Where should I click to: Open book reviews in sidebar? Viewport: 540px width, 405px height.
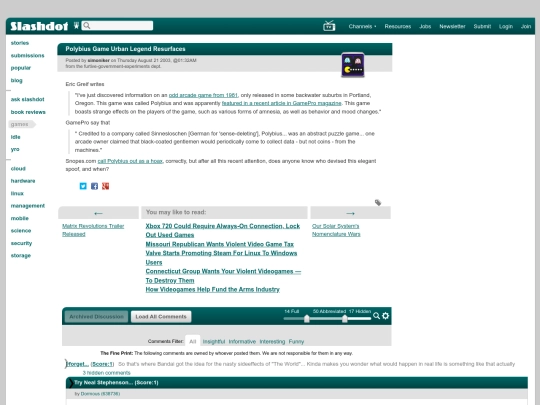click(x=28, y=112)
